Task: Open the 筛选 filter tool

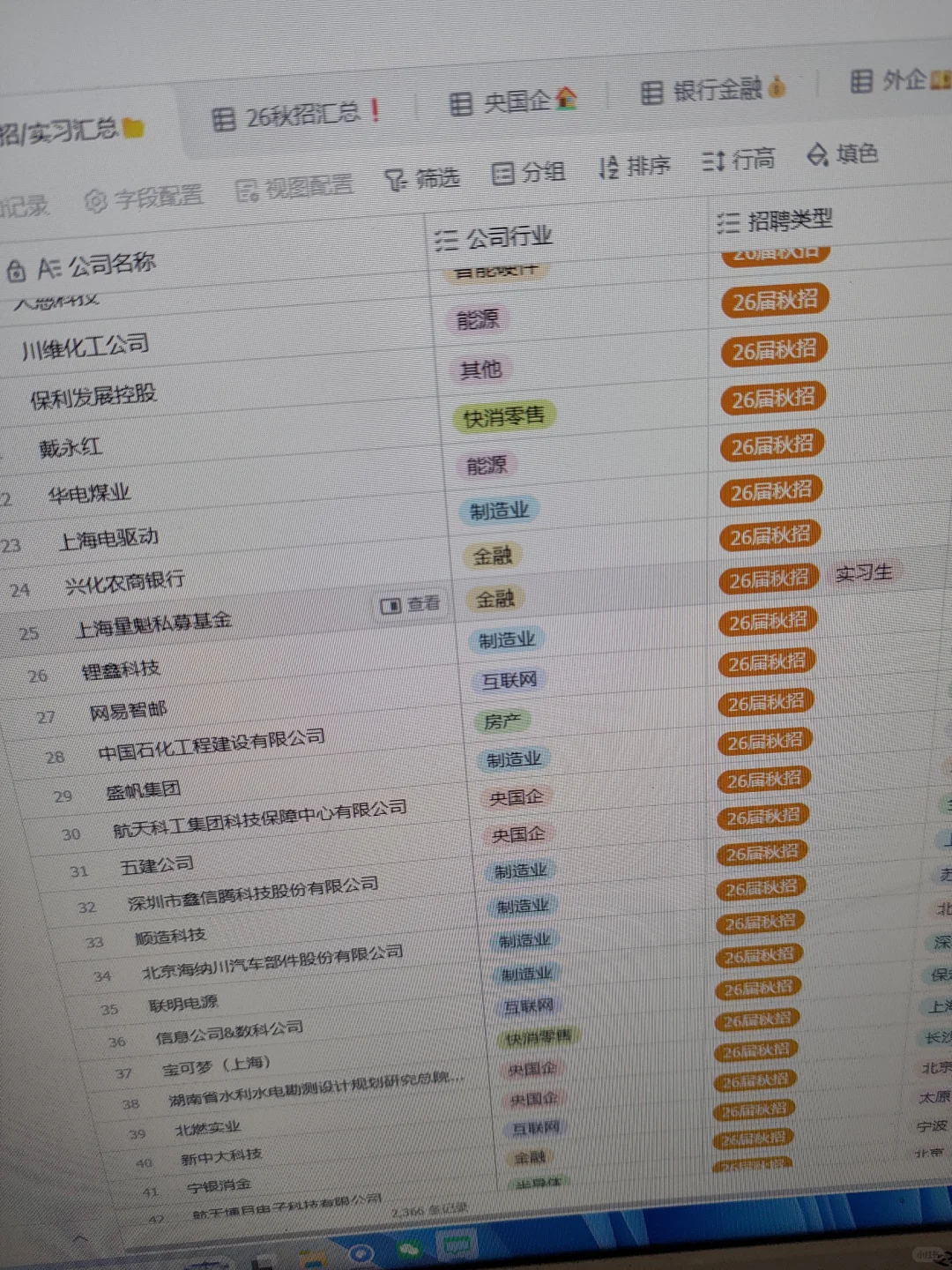Action: click(422, 179)
